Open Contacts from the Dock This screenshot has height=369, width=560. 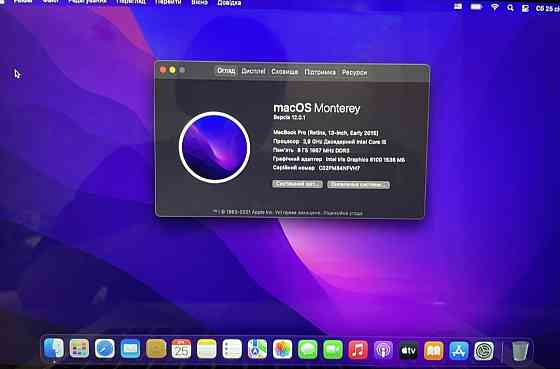coord(156,349)
